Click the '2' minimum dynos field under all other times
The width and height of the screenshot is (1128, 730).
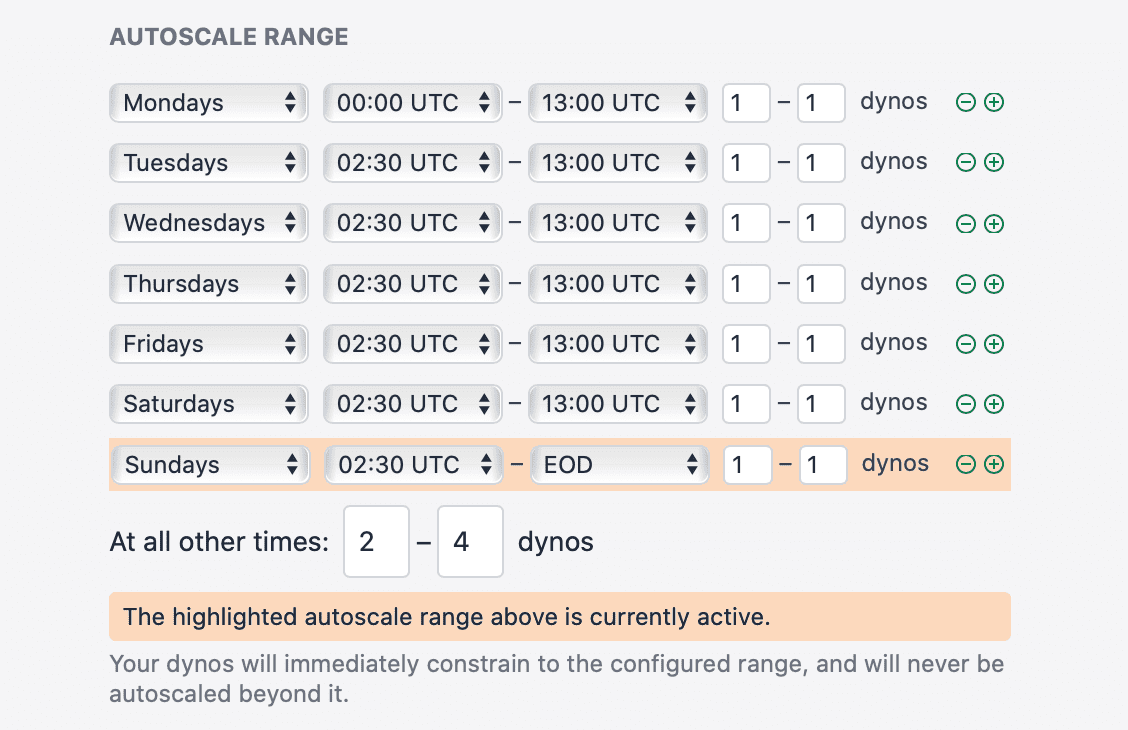click(x=376, y=541)
